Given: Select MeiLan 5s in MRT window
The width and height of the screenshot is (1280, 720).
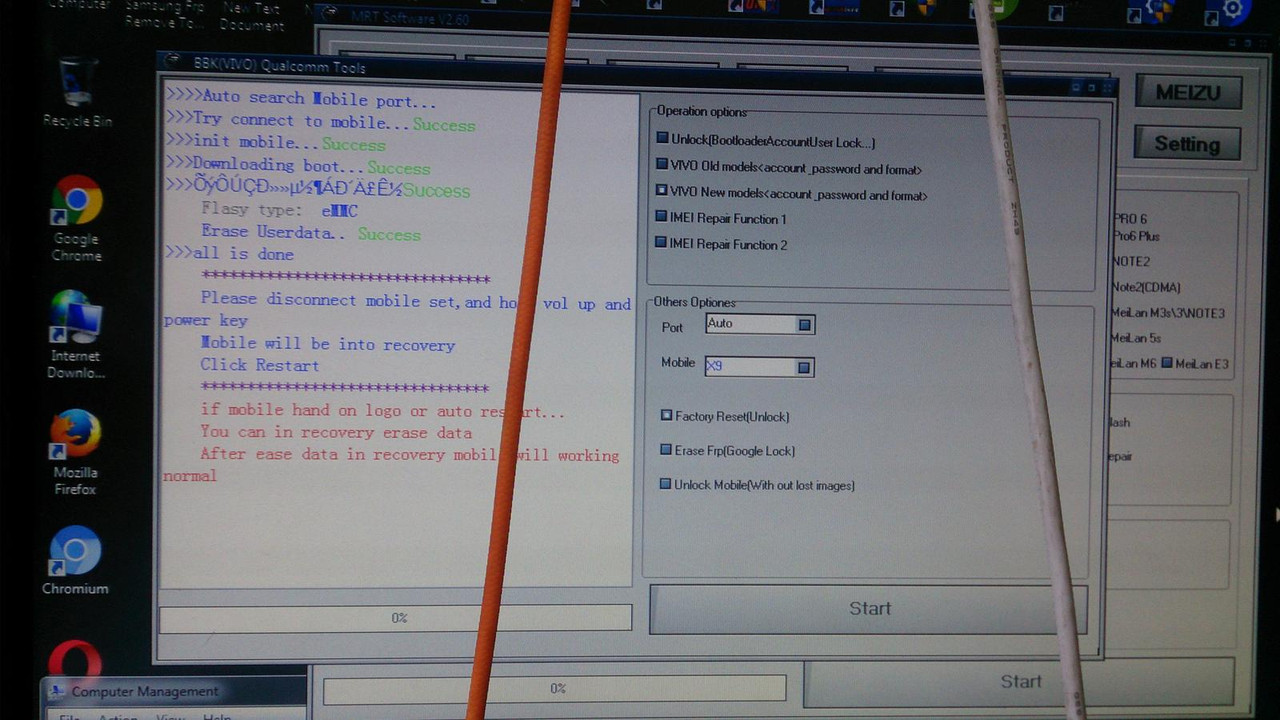Looking at the screenshot, I should point(1136,338).
